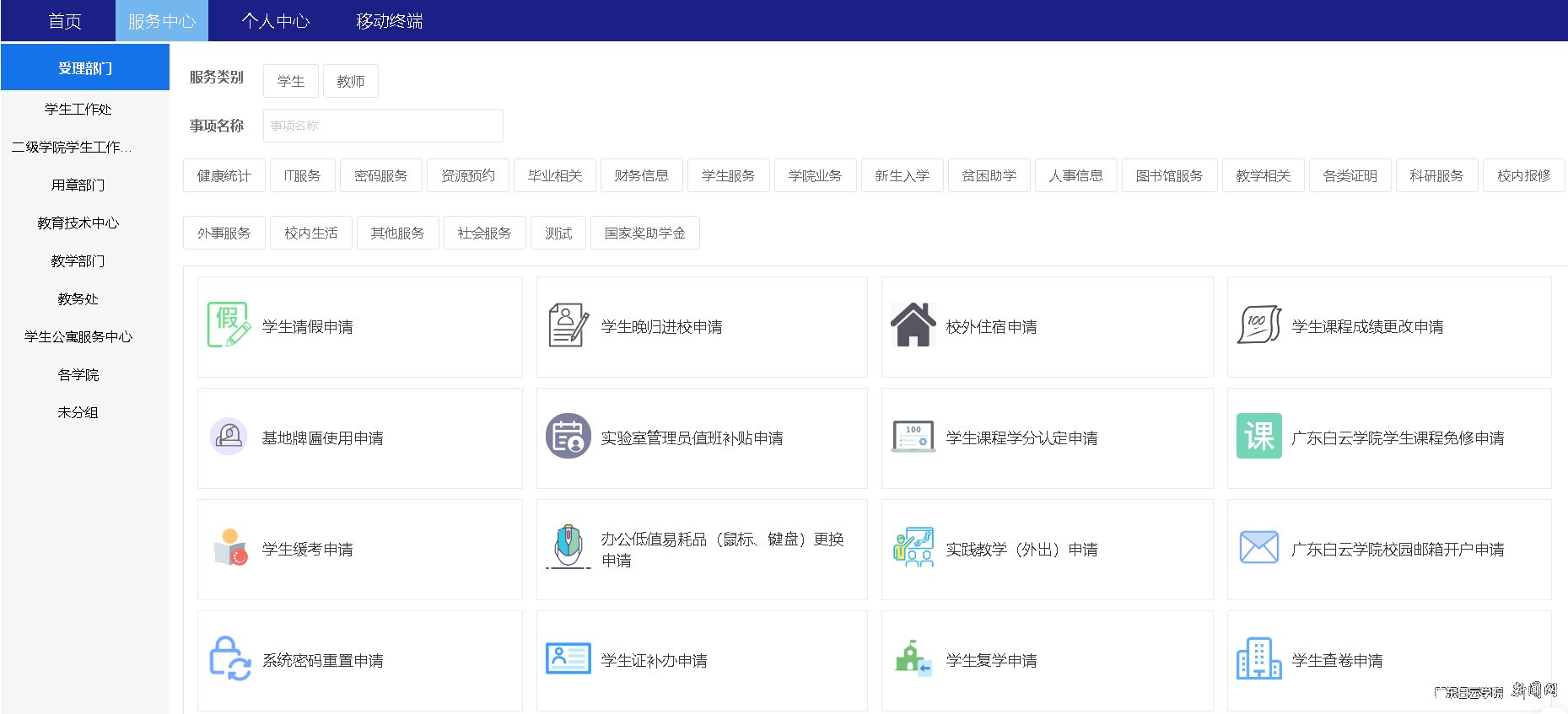
Task: Filter by the IT服务 tag
Action: click(x=303, y=176)
